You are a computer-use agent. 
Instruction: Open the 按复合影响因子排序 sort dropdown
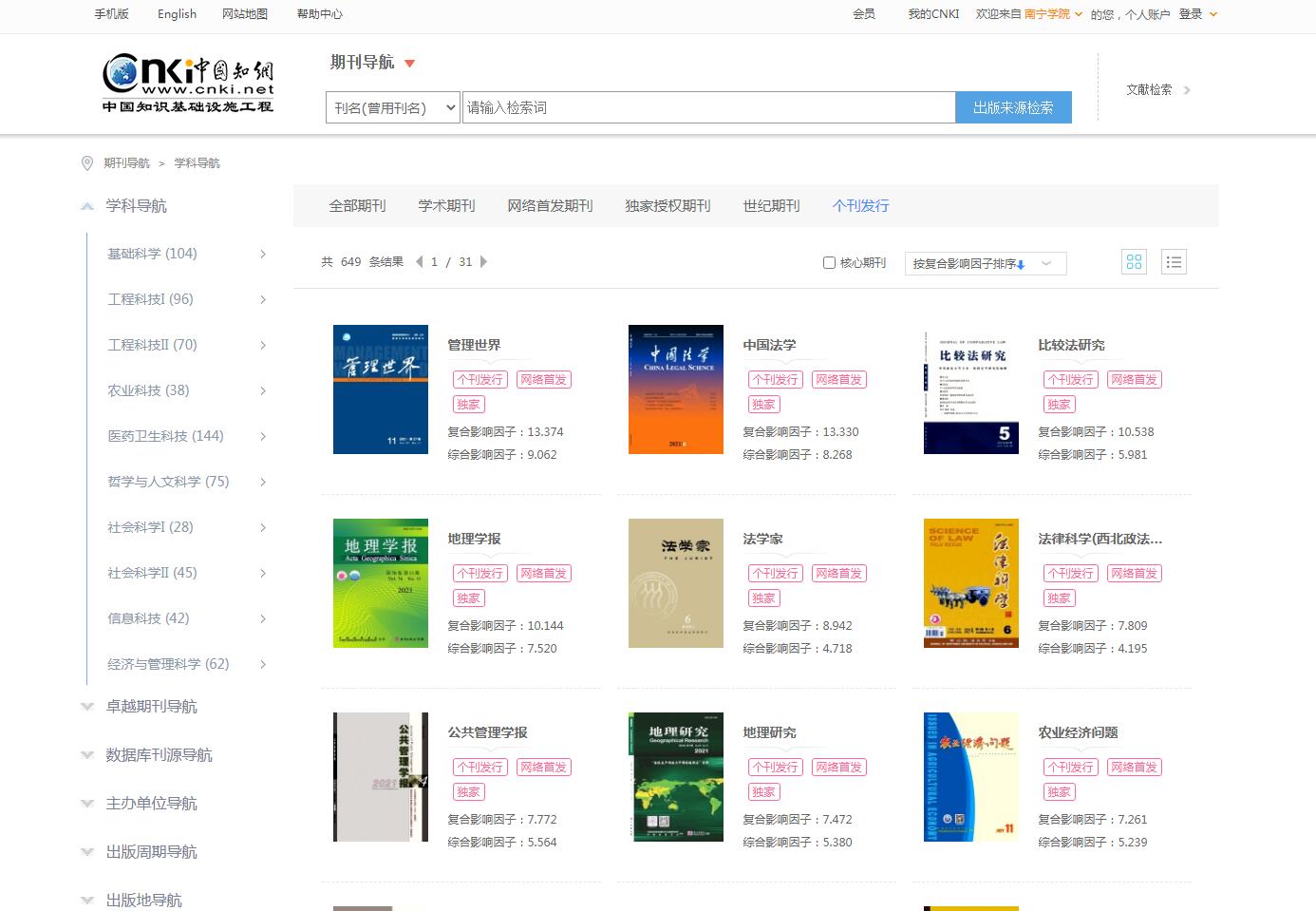point(985,263)
